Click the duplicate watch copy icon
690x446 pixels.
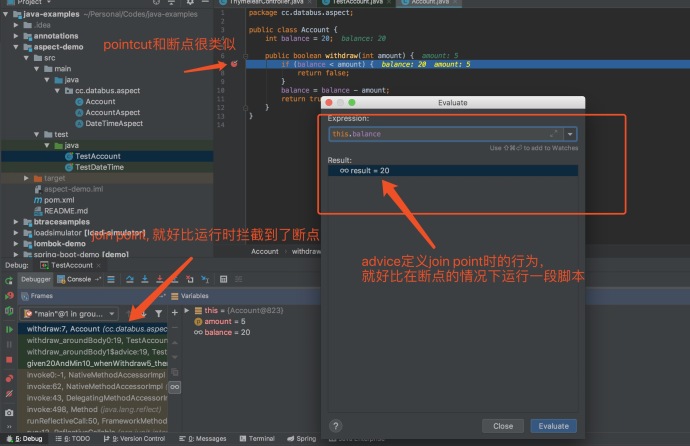(x=175, y=372)
